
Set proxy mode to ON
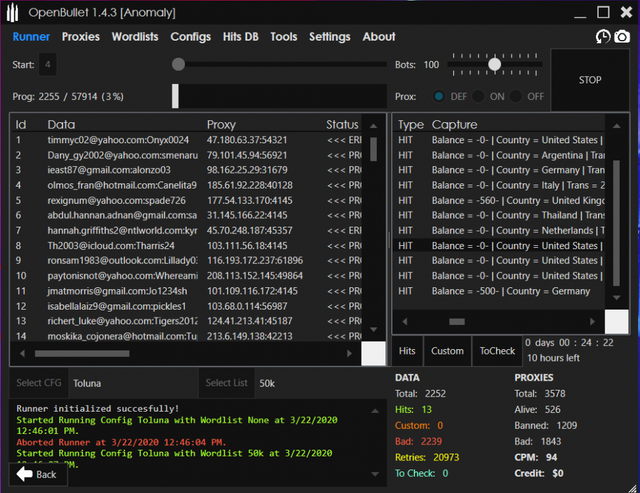point(478,96)
